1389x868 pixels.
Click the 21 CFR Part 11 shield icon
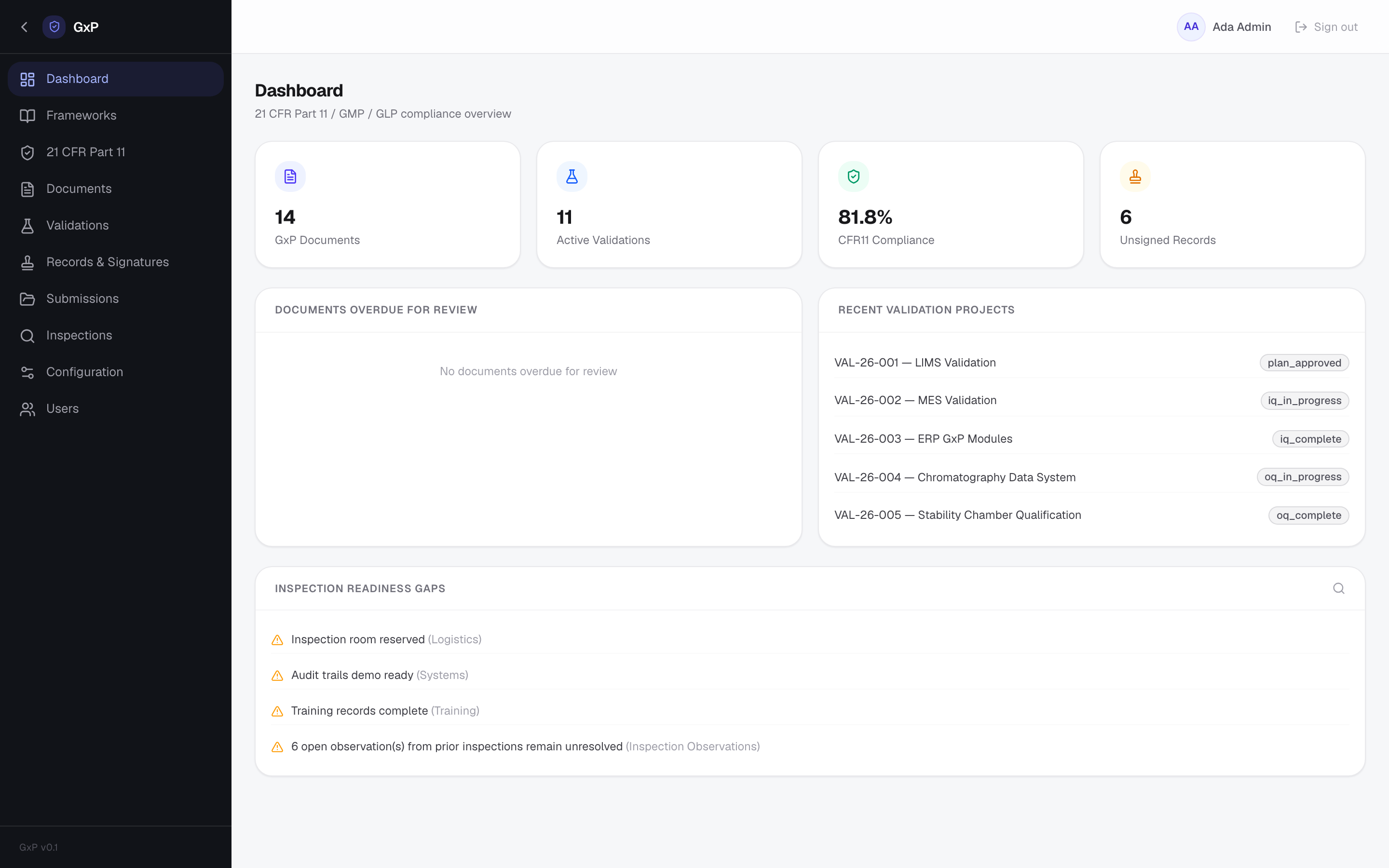coord(27,153)
